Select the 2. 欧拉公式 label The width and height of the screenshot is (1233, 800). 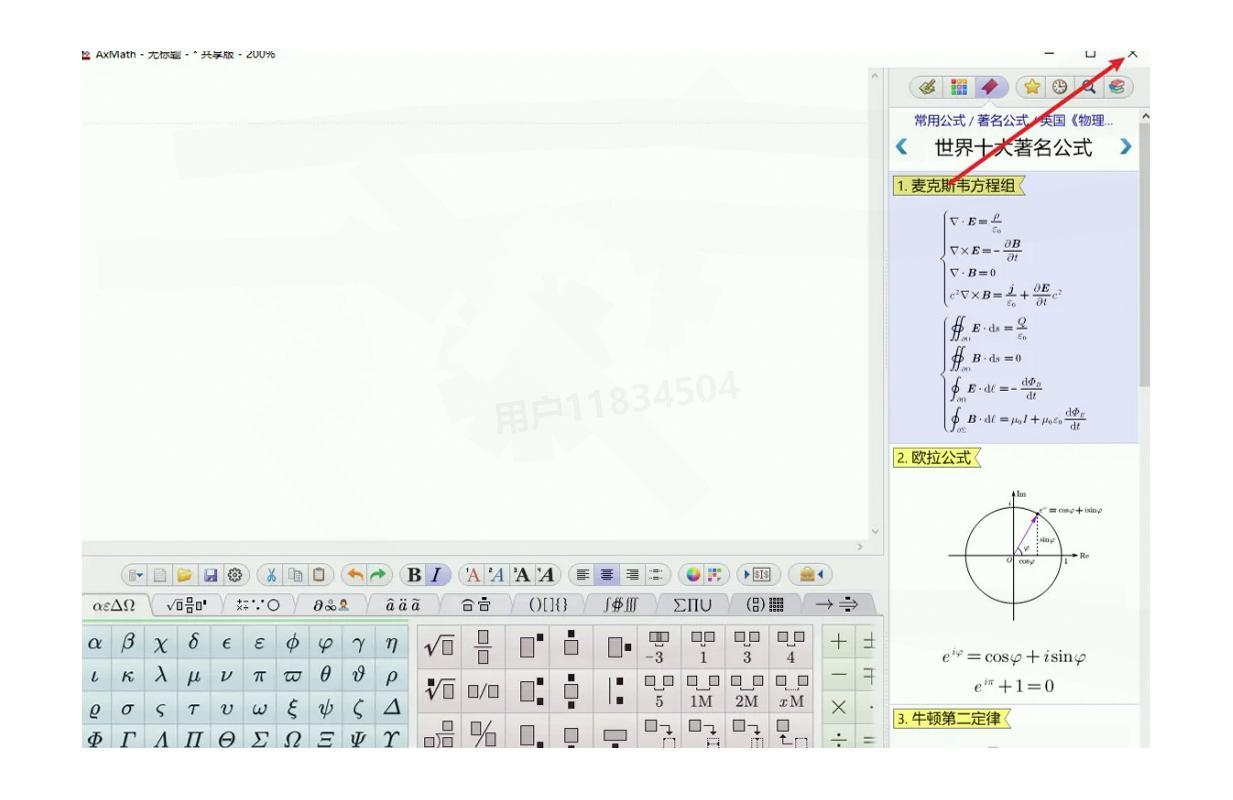pos(935,457)
